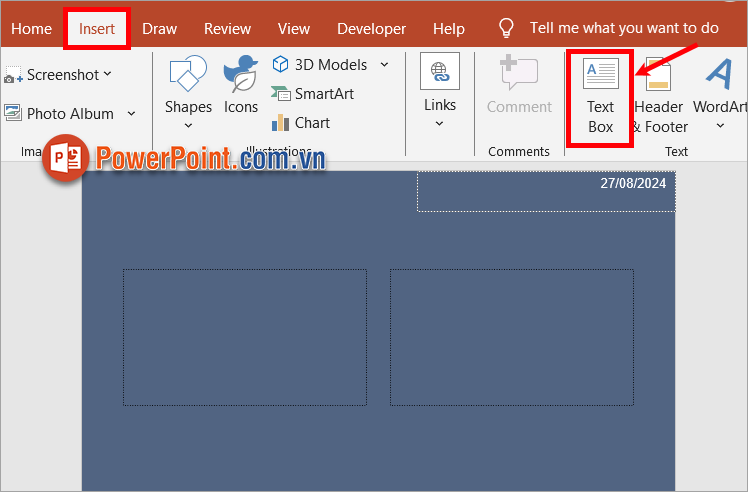The image size is (748, 492).
Task: Insert Icons using the duck icon
Action: [241, 73]
